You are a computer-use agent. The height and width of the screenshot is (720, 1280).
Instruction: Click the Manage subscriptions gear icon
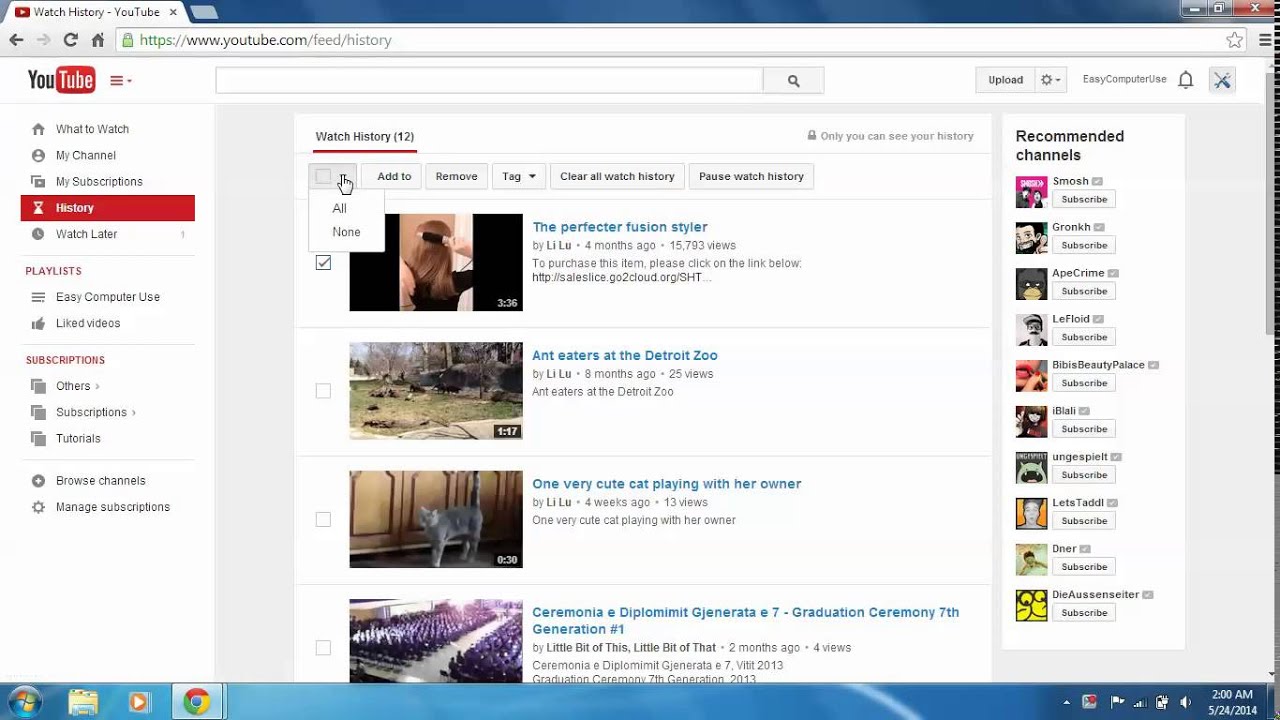38,507
